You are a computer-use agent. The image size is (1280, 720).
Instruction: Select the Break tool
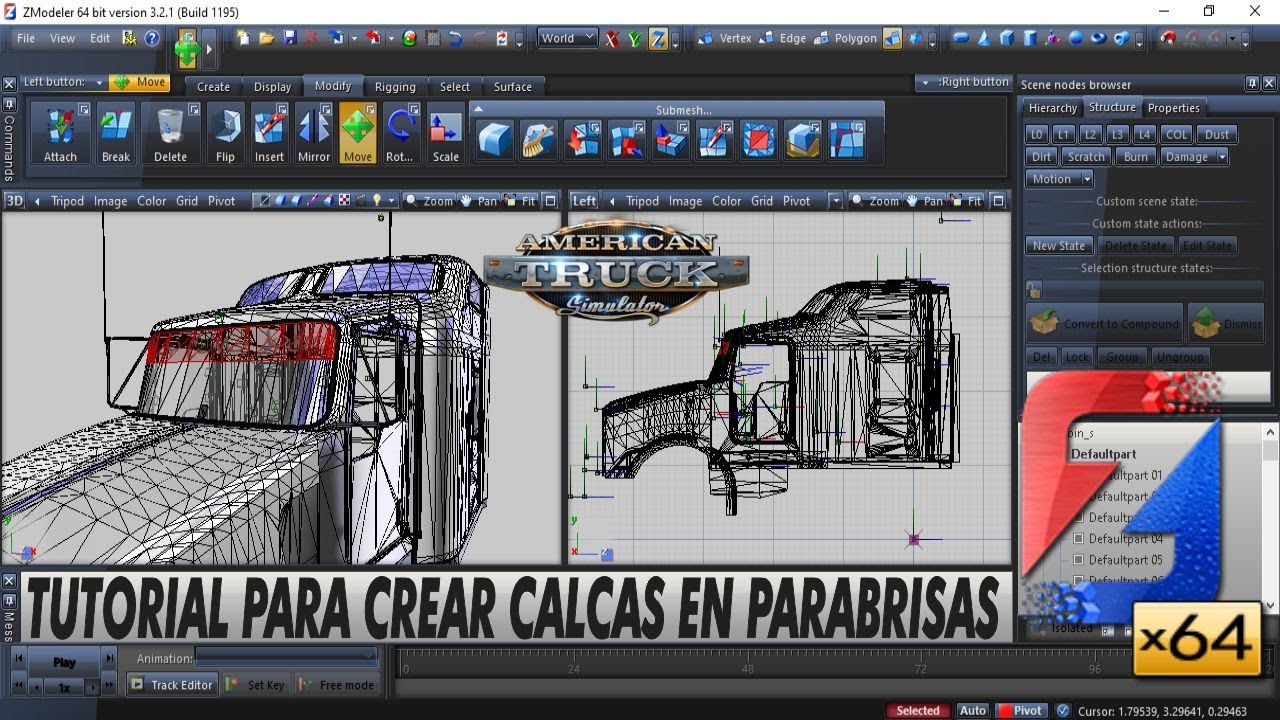tap(116, 133)
